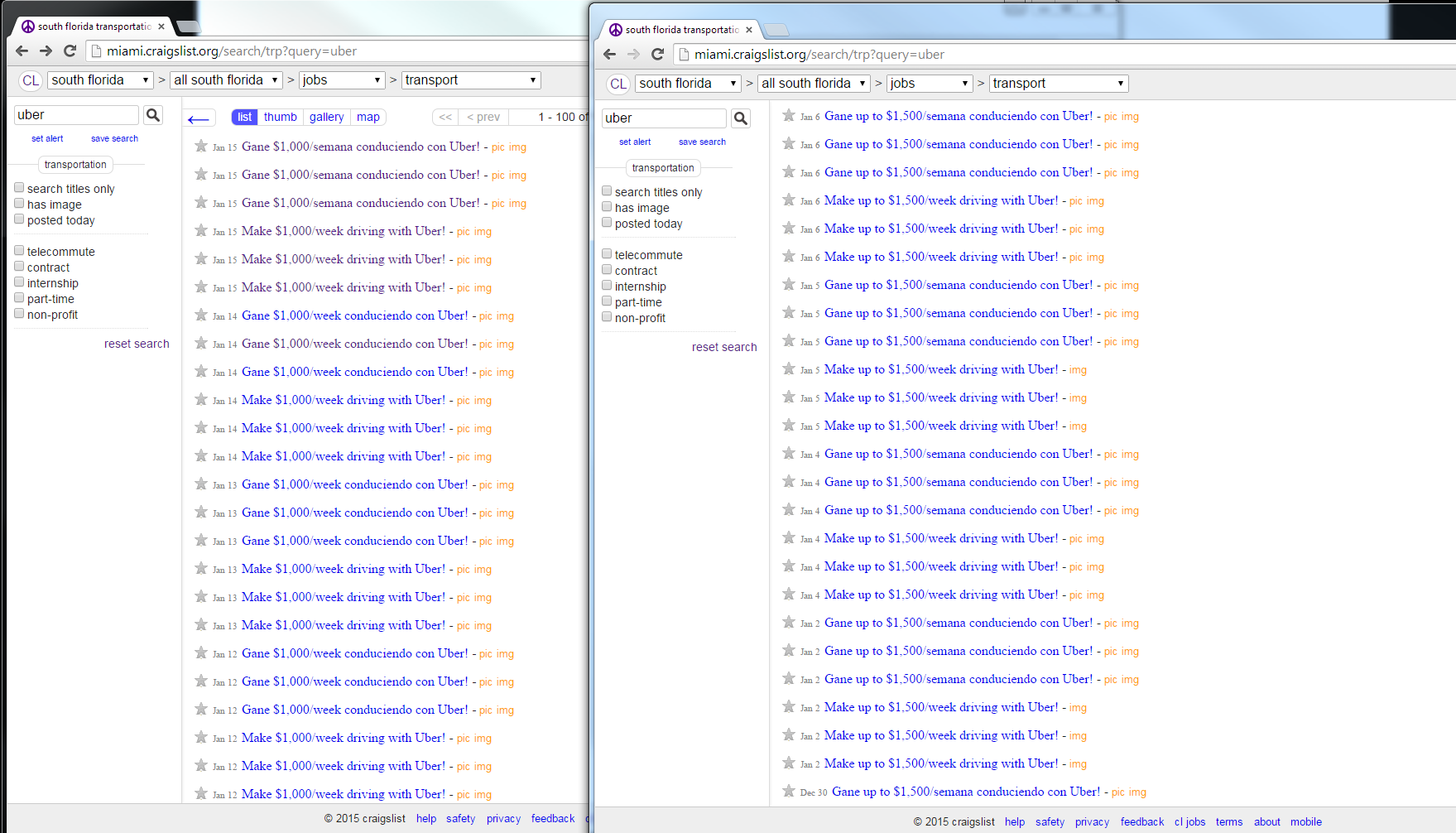This screenshot has height=833, width=1456.
Task: Open south florida dropdown in left window
Action: pyautogui.click(x=100, y=80)
